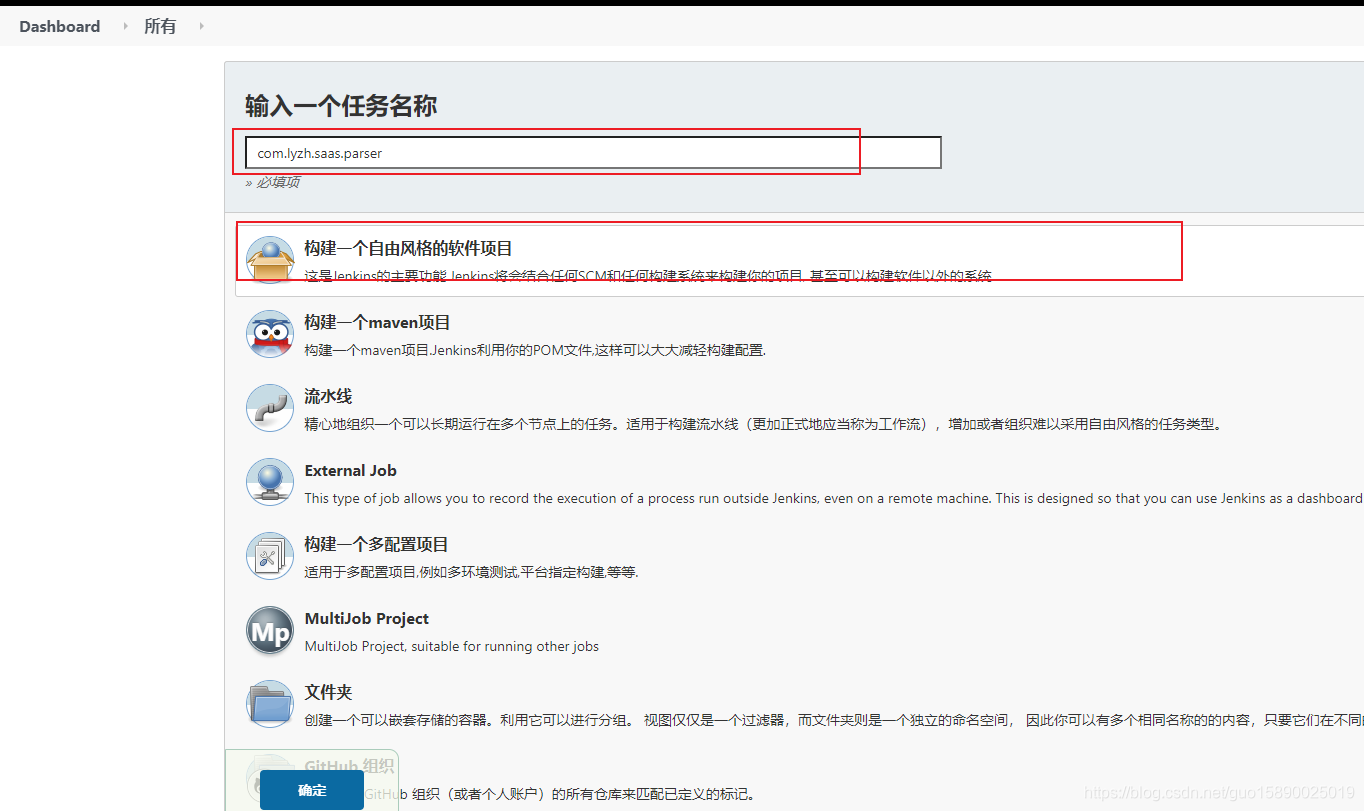The width and height of the screenshot is (1364, 811).
Task: Focus the task name input field
Action: [x=593, y=153]
